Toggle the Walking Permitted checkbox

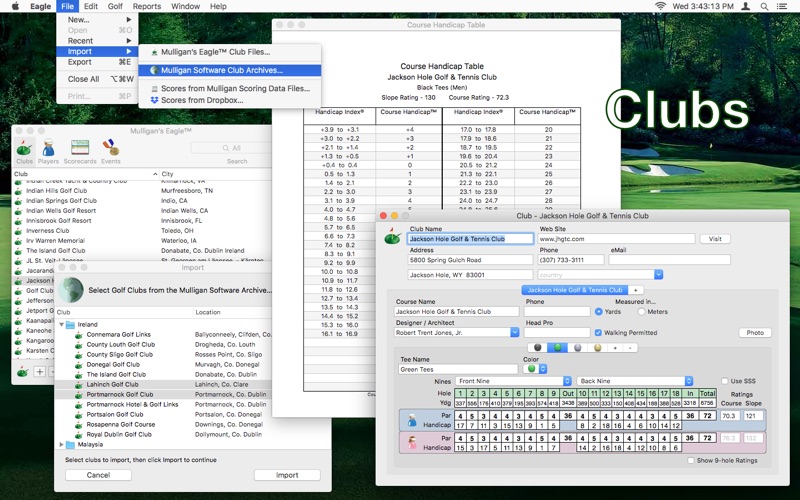tap(598, 333)
